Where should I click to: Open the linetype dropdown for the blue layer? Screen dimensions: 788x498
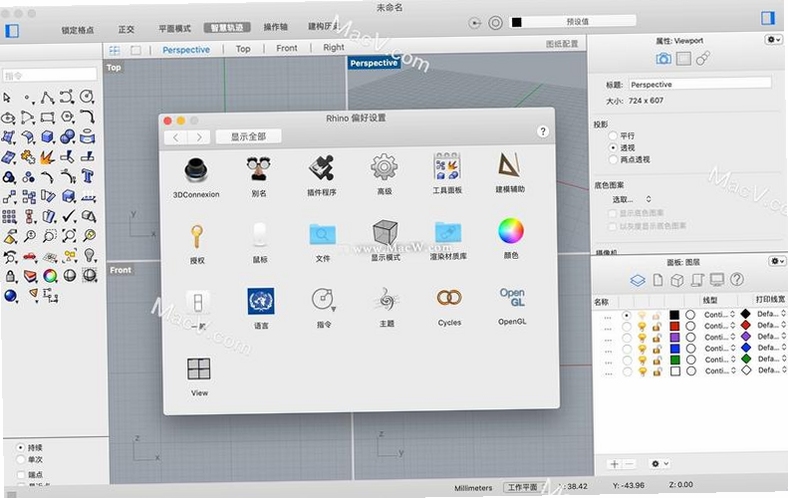pos(720,348)
